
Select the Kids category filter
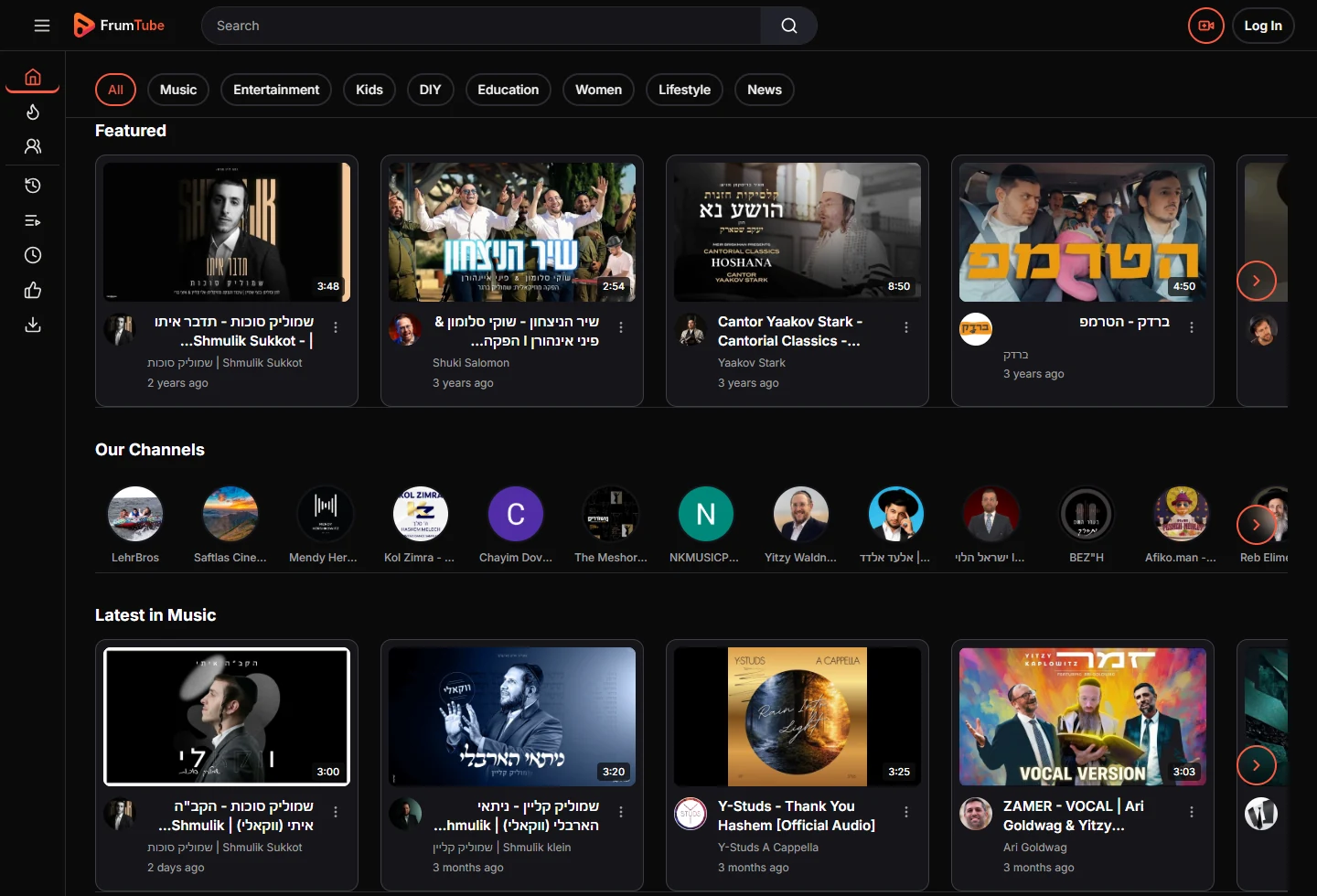369,90
